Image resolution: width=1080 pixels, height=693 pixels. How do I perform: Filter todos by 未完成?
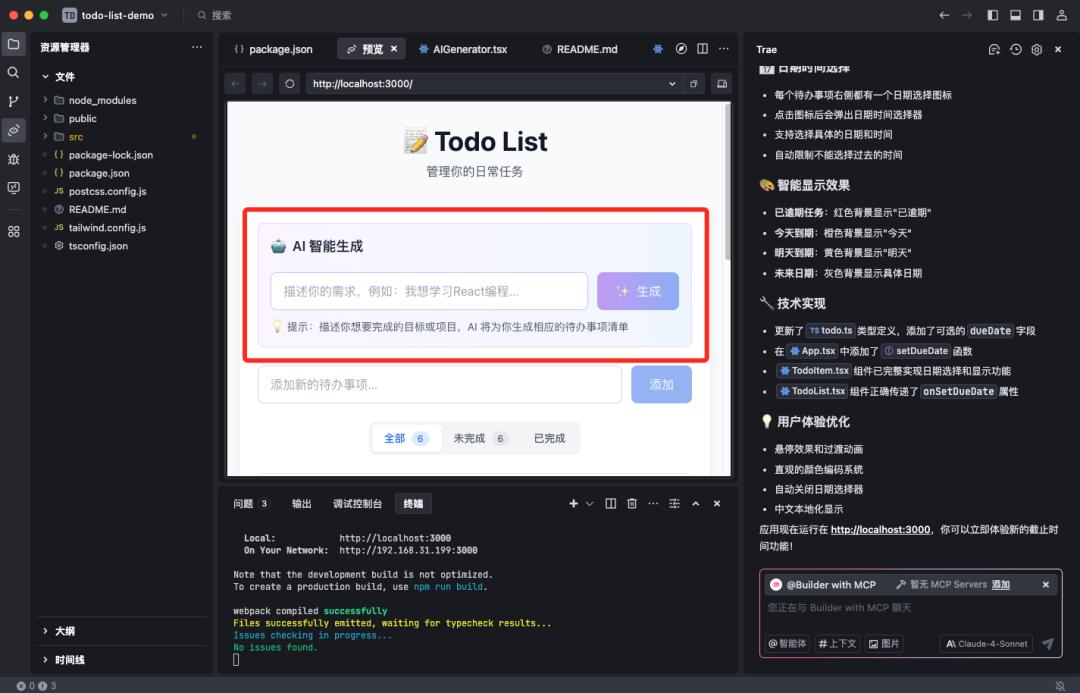pos(480,438)
